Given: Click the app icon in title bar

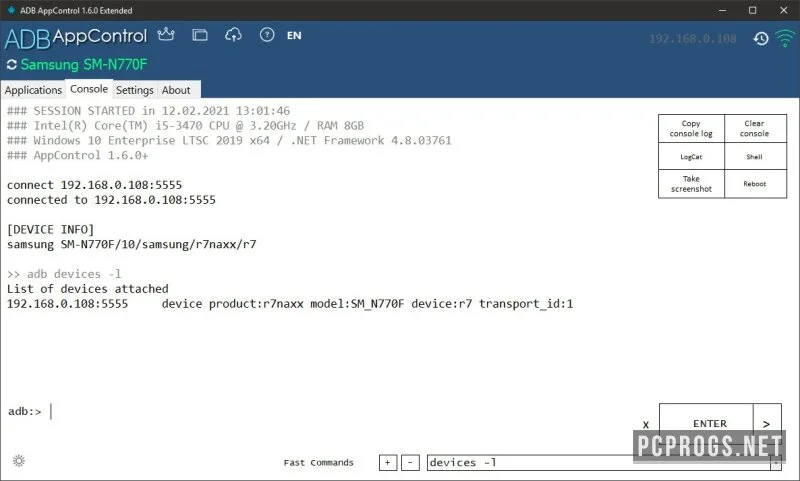Looking at the screenshot, I should (x=11, y=10).
